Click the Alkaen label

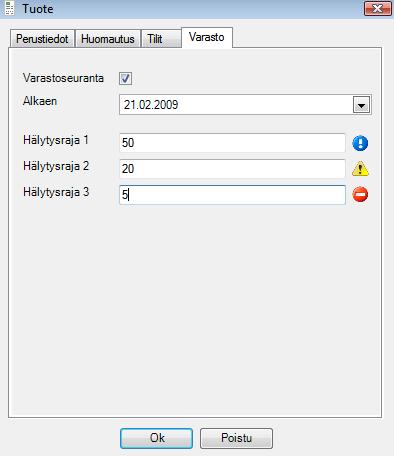click(x=40, y=101)
